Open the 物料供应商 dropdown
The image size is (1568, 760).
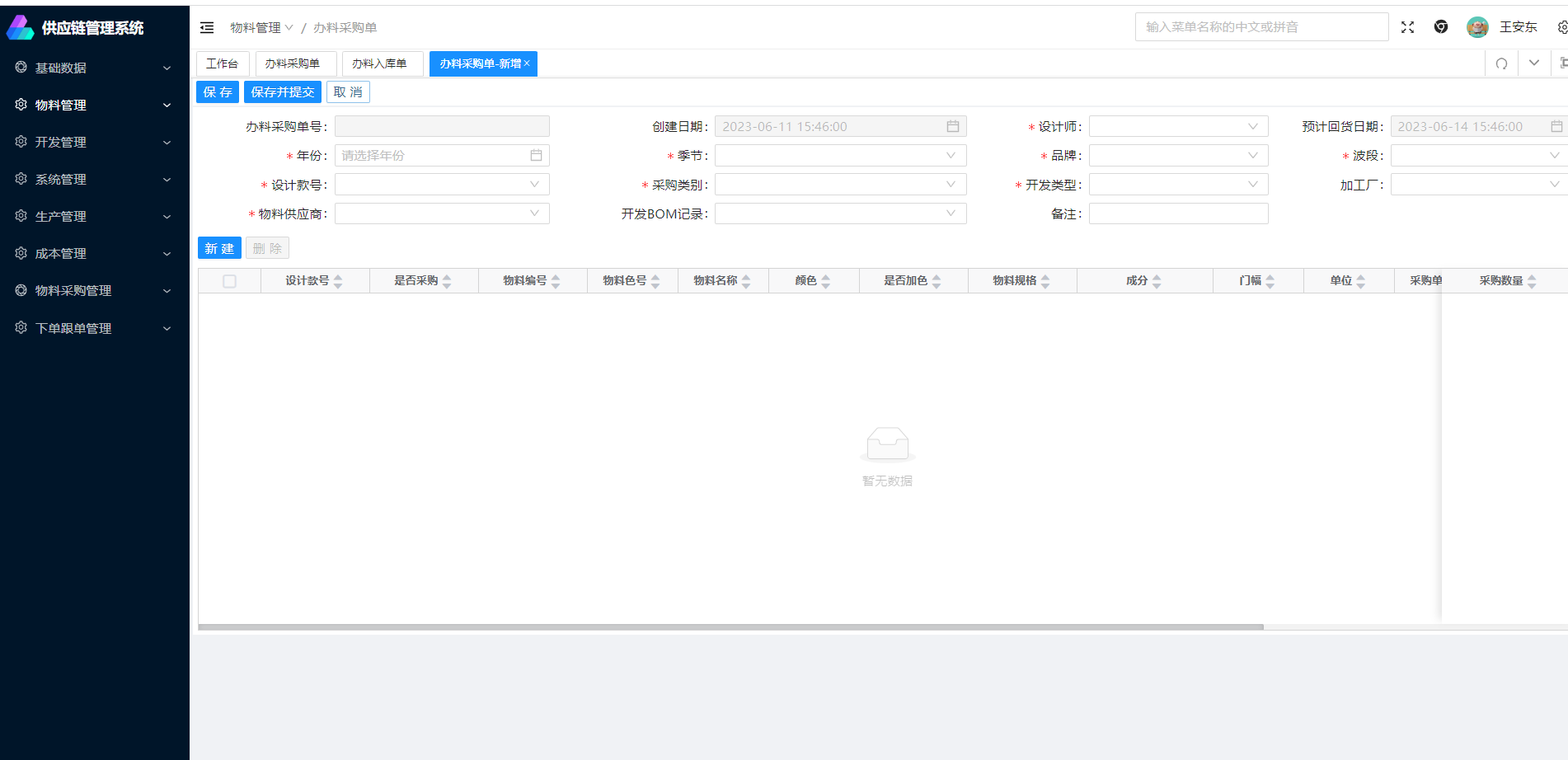[x=442, y=214]
